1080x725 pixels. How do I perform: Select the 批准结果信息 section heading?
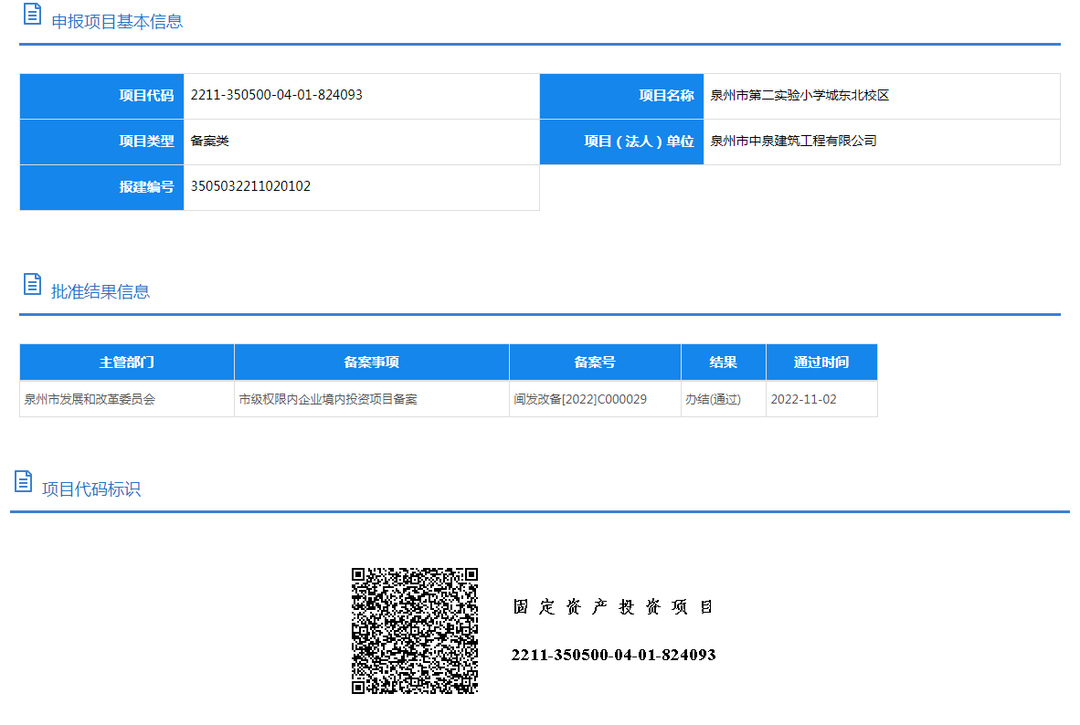click(101, 292)
